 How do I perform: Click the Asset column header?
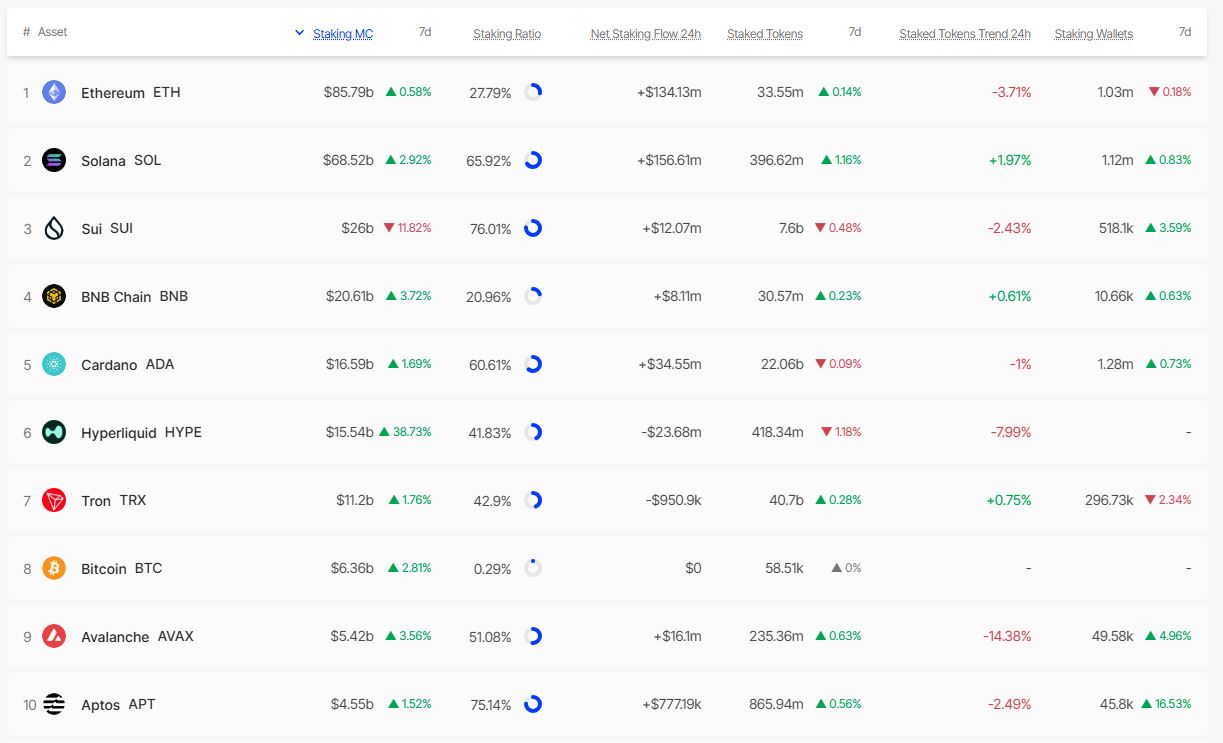point(53,32)
